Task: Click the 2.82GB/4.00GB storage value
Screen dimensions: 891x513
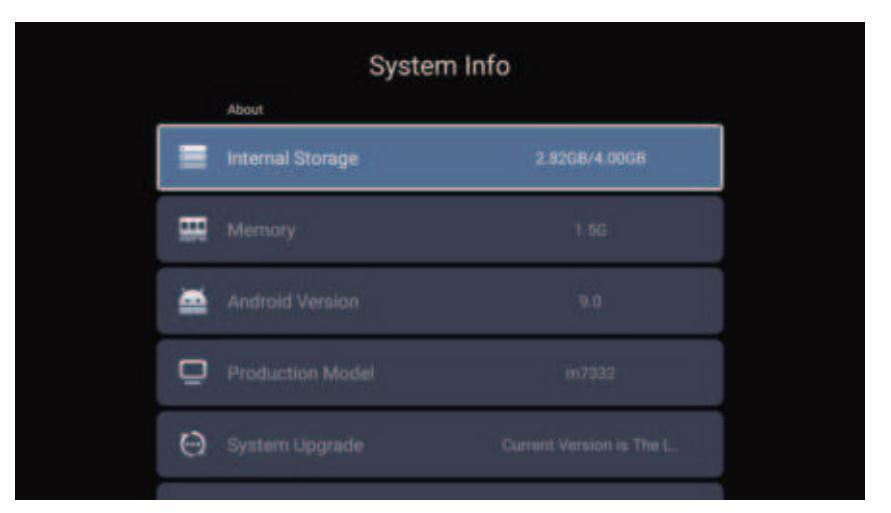Action: pyautogui.click(x=594, y=158)
